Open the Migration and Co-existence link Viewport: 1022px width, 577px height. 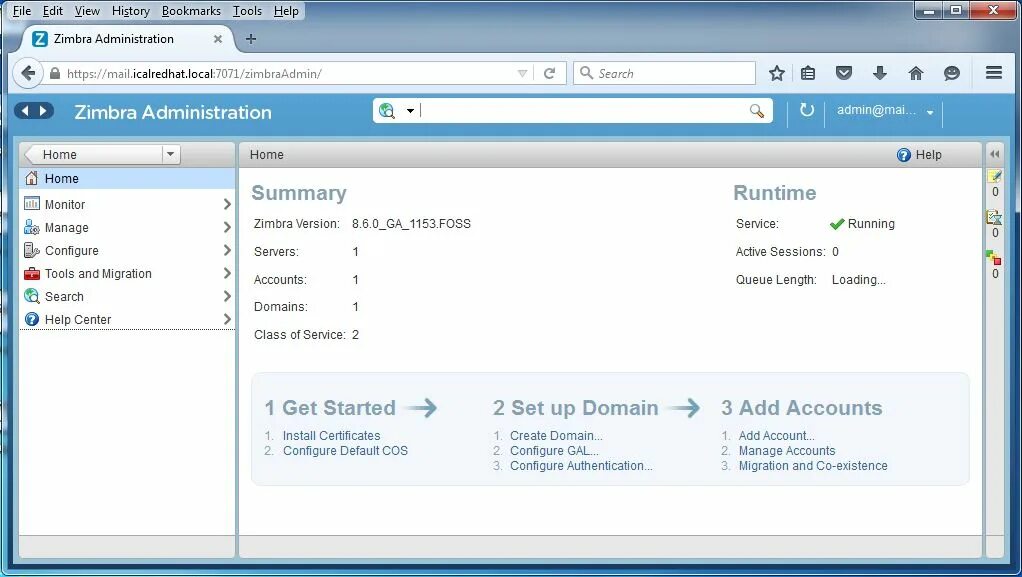coord(813,466)
